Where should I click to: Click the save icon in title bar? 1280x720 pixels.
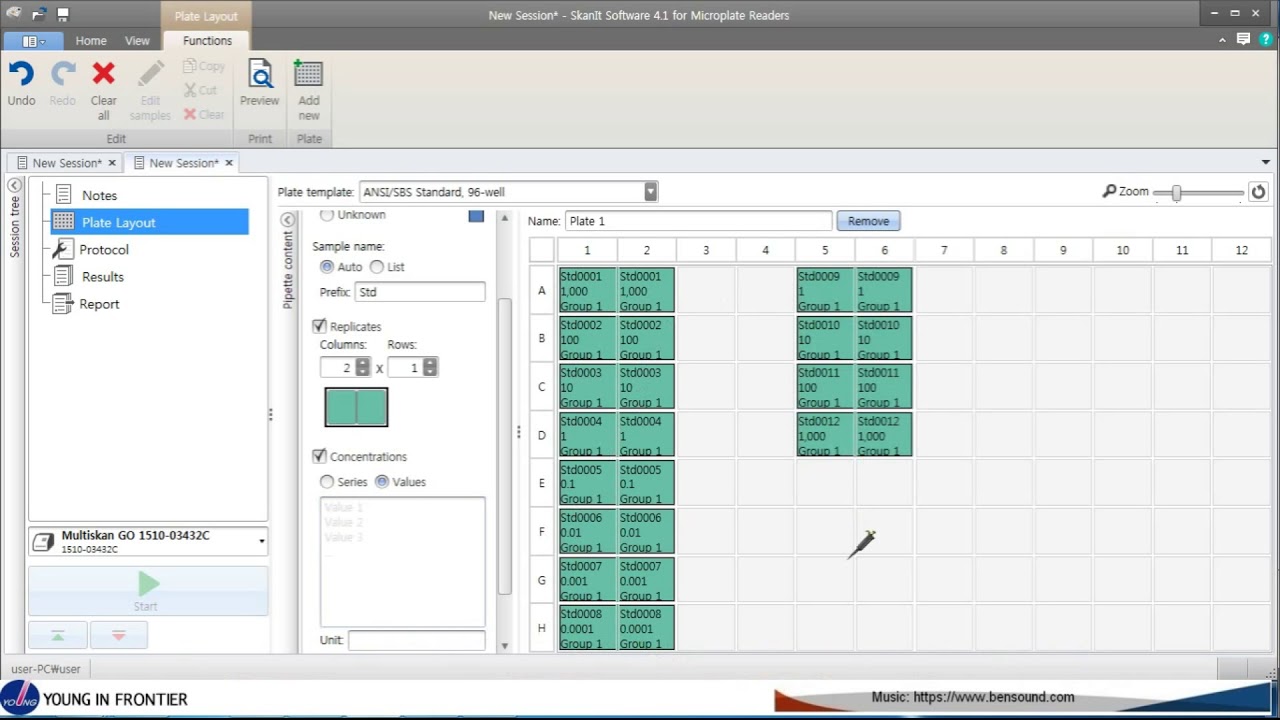(x=62, y=15)
